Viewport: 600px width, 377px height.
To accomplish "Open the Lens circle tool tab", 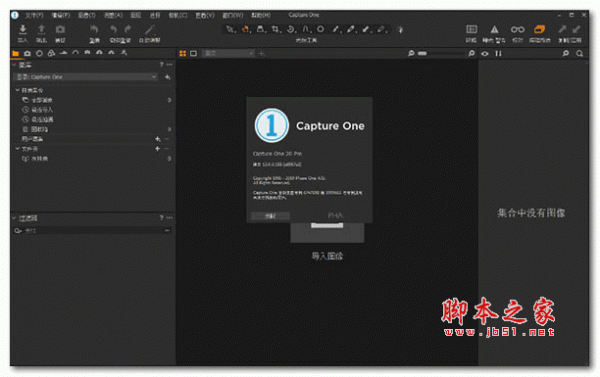I will coord(39,53).
